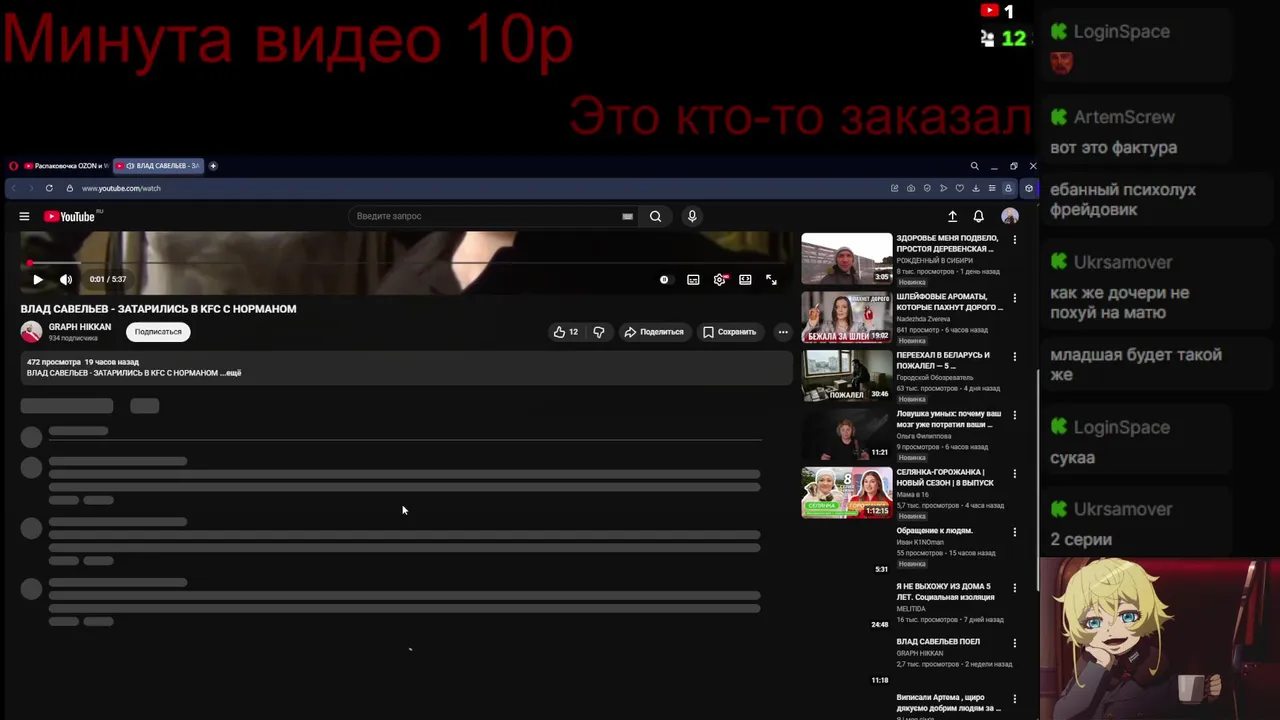
Task: Open options menu for Обращение к людям video
Action: click(x=1014, y=532)
